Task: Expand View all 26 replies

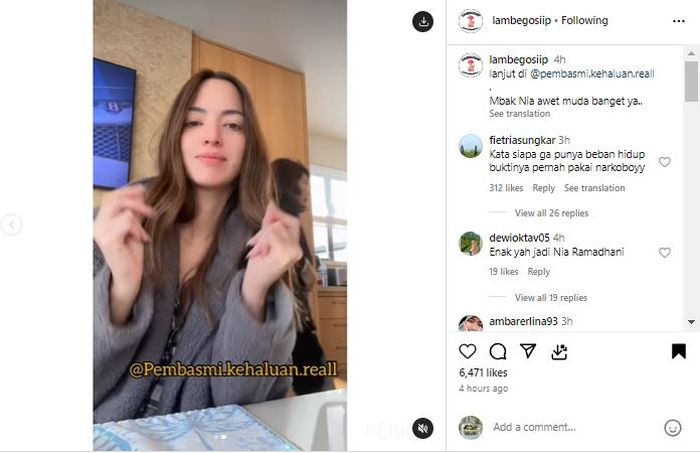Action: (x=551, y=213)
